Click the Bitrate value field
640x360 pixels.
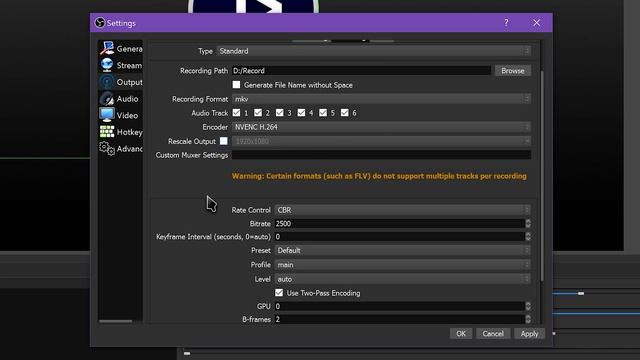pyautogui.click(x=400, y=224)
